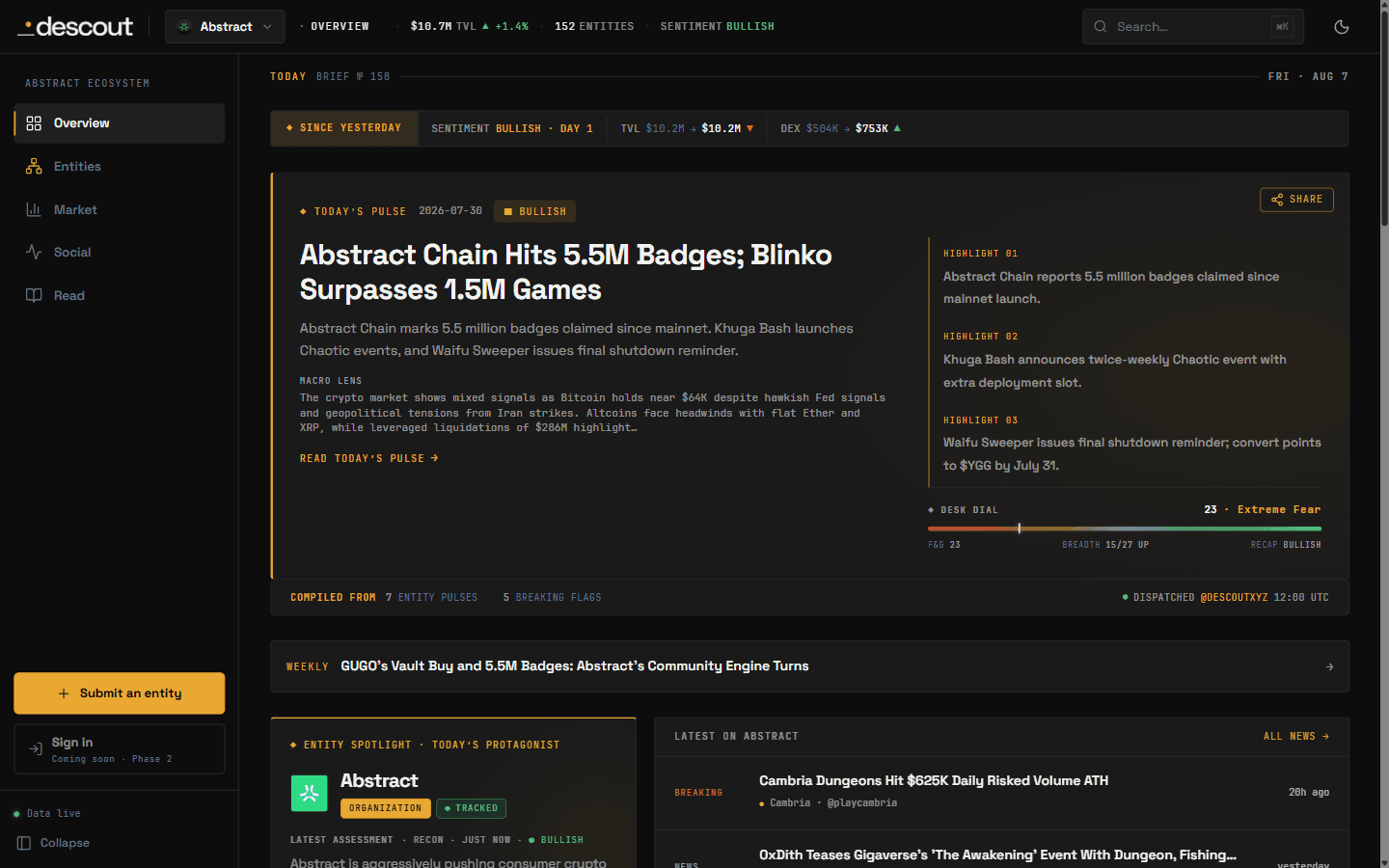Click the Sign in button
This screenshot has width=1389, height=868.
tap(120, 749)
